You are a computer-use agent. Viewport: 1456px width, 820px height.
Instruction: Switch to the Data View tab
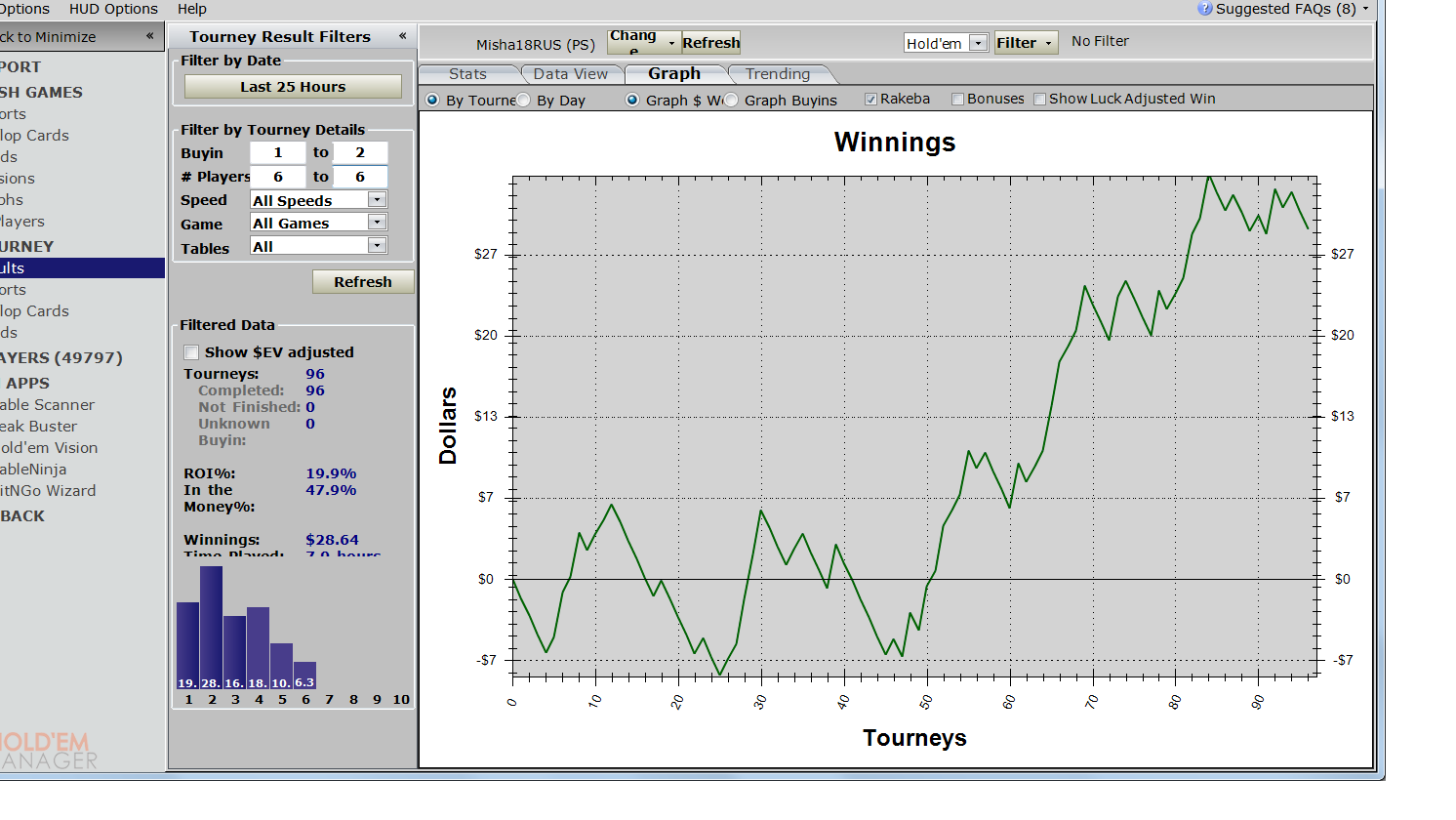pyautogui.click(x=570, y=74)
